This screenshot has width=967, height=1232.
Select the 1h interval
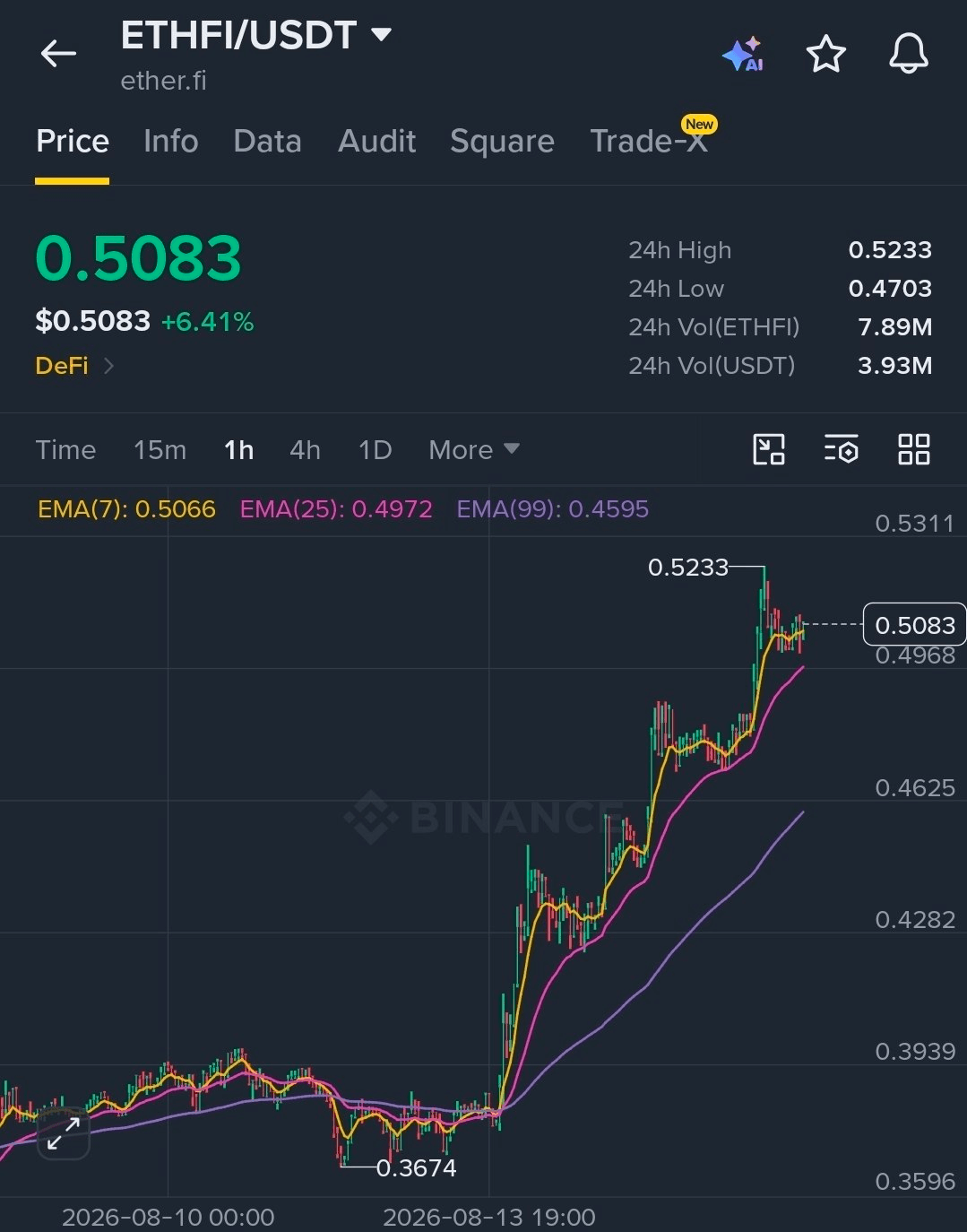point(238,449)
